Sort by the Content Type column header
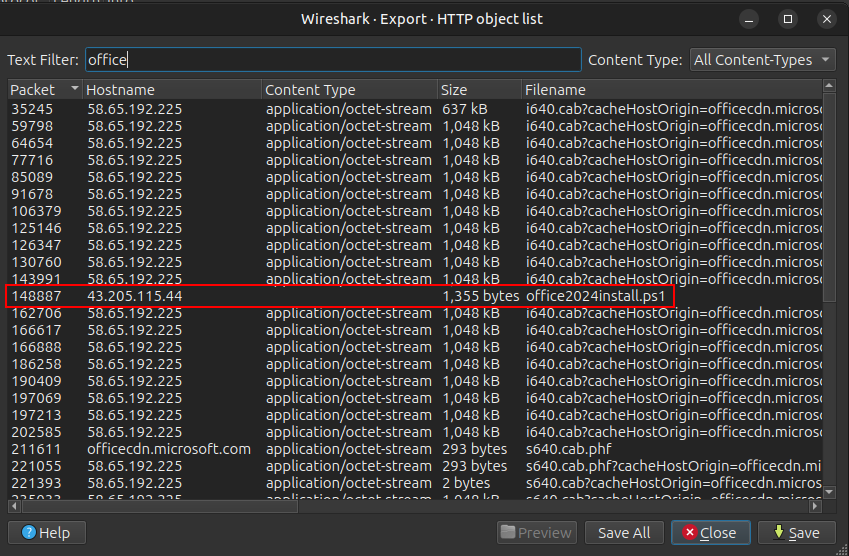 click(348, 90)
